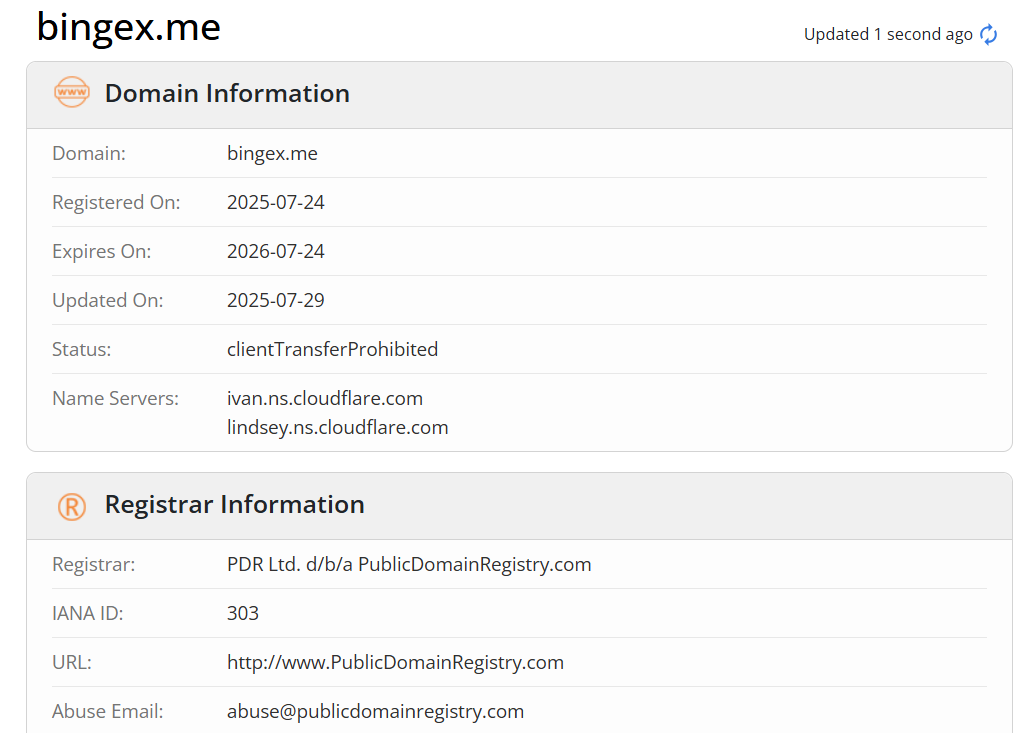This screenshot has height=733, width=1022.
Task: Open the http://www.PublicDomainRegistry.com URL
Action: coord(395,663)
